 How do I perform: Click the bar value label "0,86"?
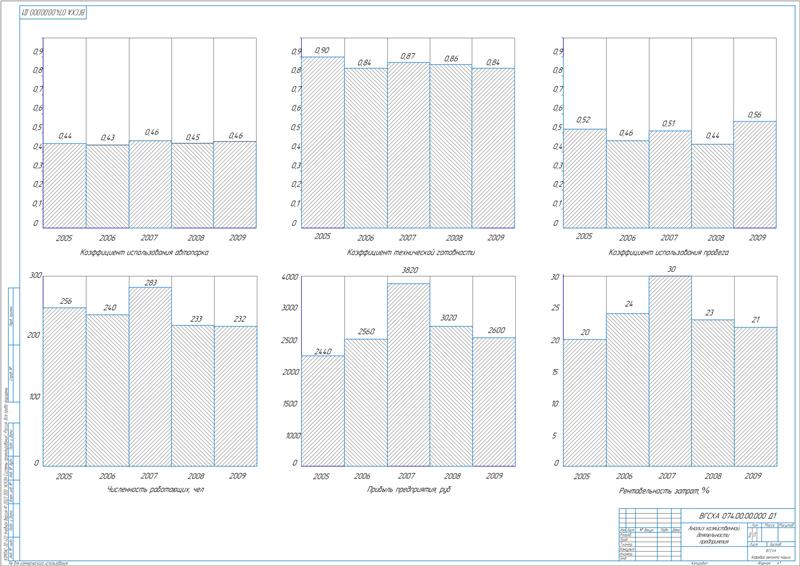pyautogui.click(x=451, y=59)
